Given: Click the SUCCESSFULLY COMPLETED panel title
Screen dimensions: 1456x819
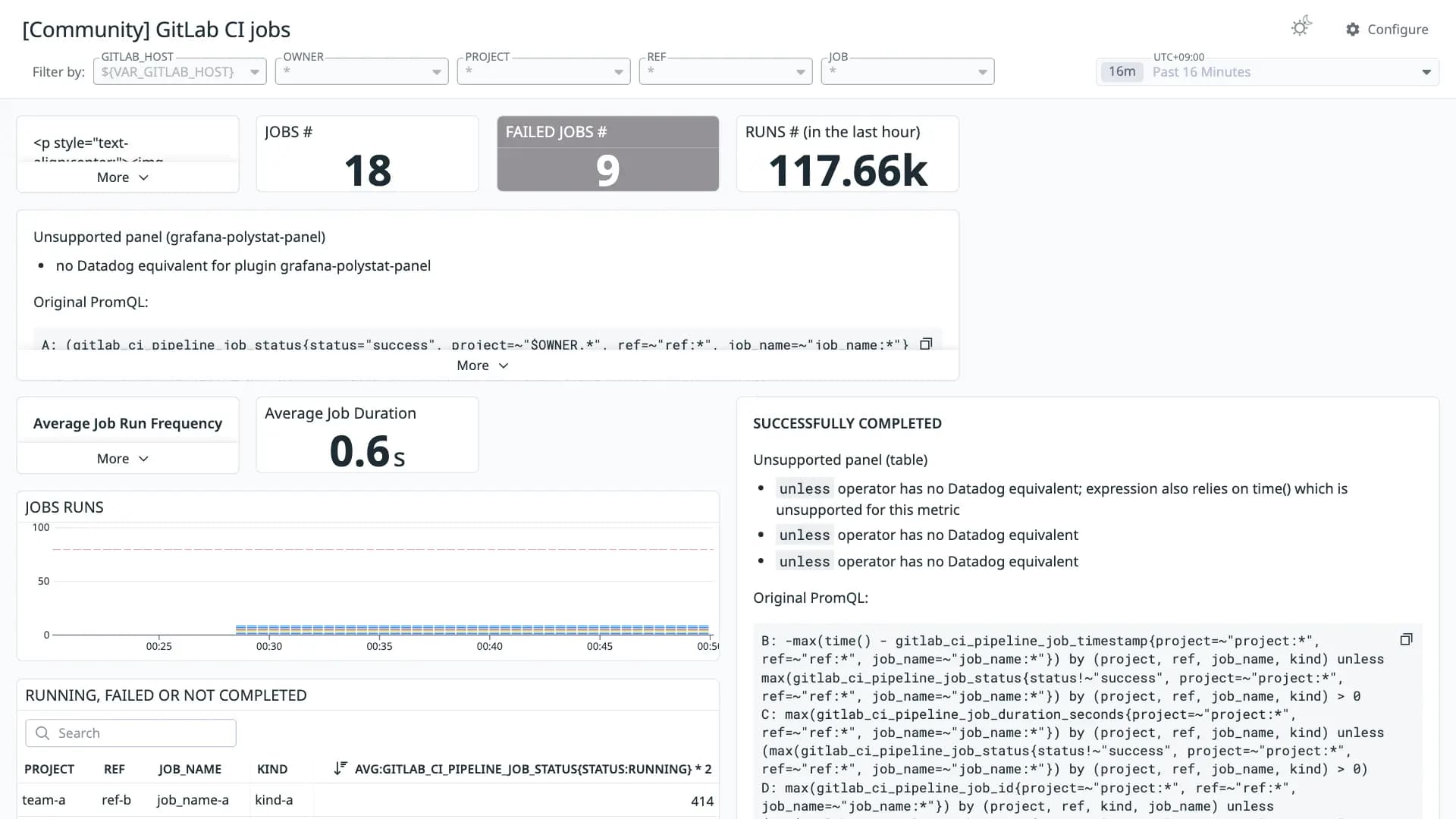Looking at the screenshot, I should pyautogui.click(x=847, y=424).
